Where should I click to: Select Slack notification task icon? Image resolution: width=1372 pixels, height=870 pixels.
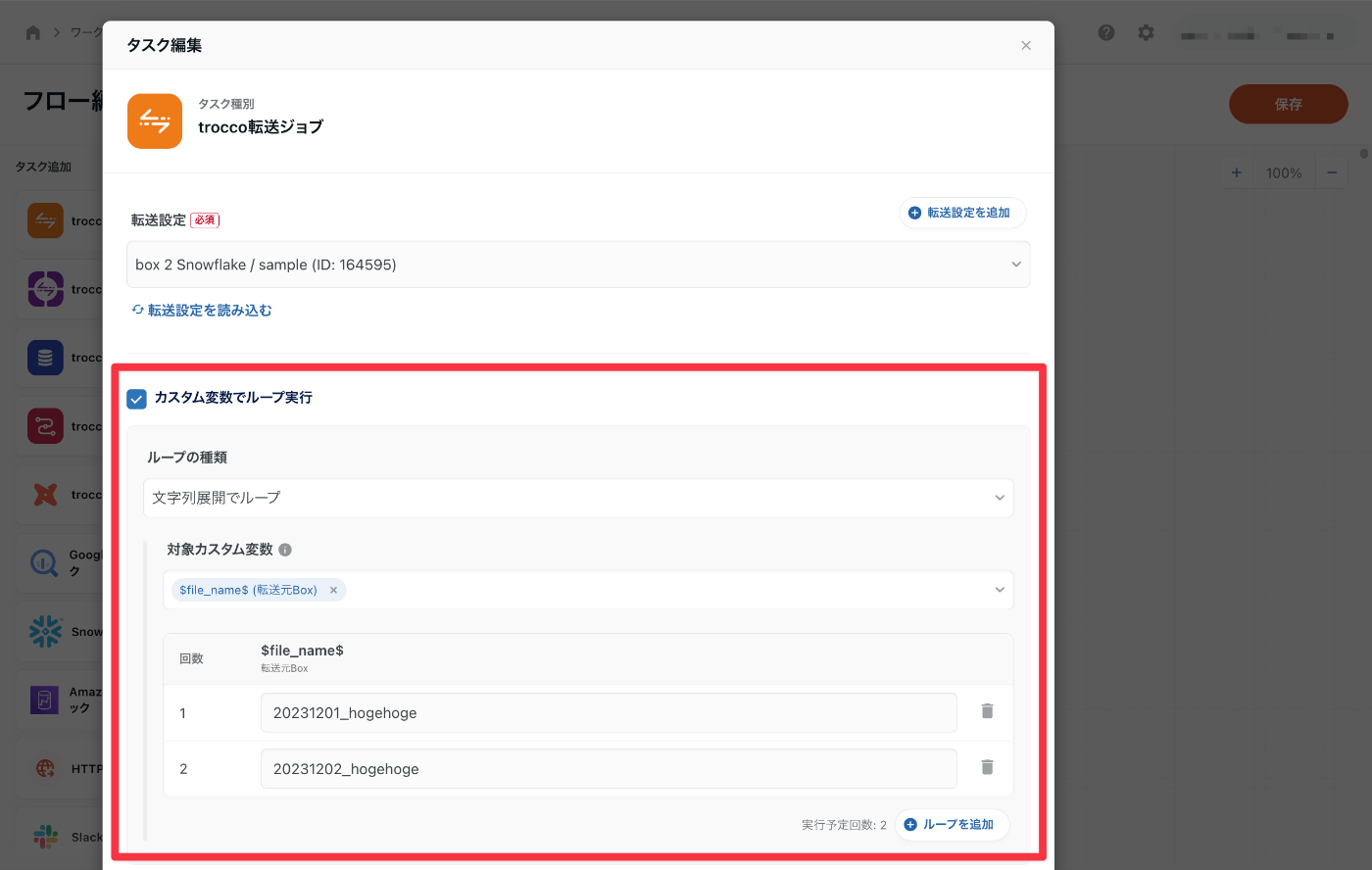pos(45,837)
